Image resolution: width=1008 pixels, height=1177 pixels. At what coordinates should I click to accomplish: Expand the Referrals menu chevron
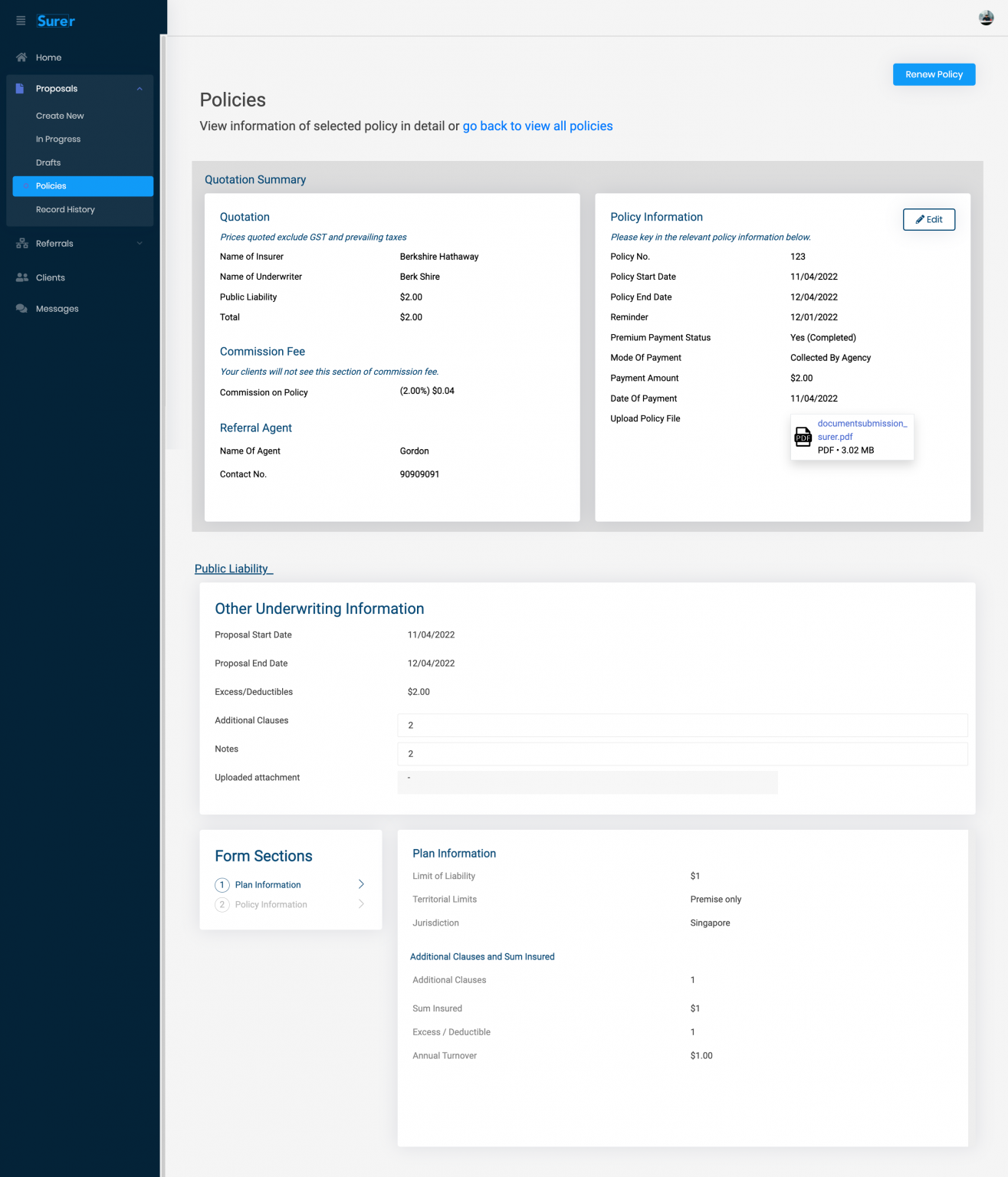[x=140, y=244]
